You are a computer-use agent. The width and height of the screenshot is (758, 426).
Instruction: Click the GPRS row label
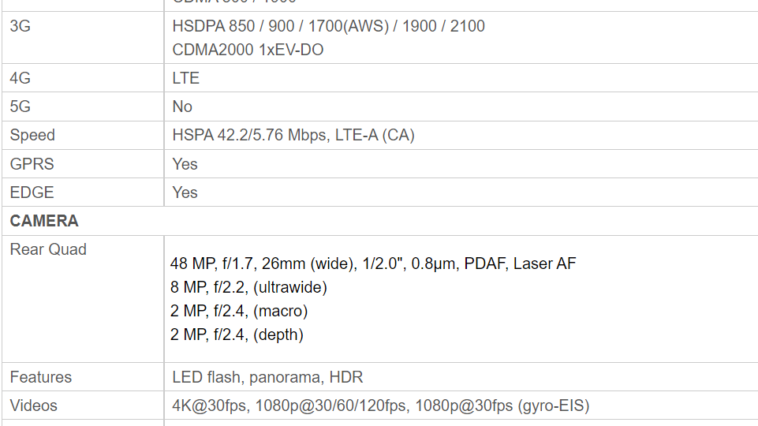pos(33,164)
